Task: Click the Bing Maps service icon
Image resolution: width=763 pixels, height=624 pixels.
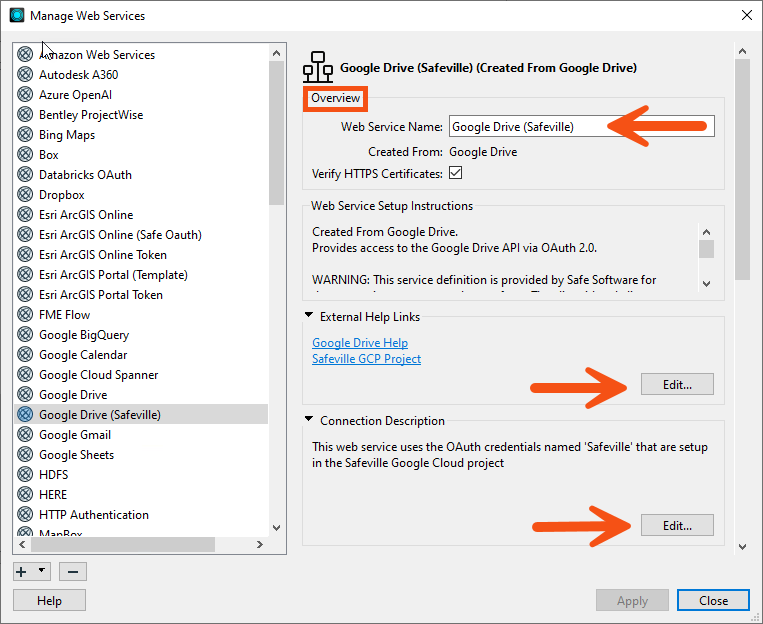Action: 25,134
